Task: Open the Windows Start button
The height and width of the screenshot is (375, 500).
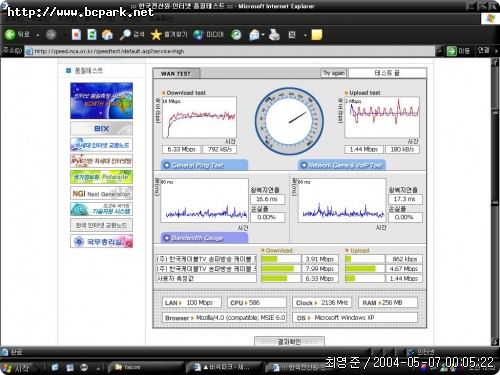Action: (17, 368)
